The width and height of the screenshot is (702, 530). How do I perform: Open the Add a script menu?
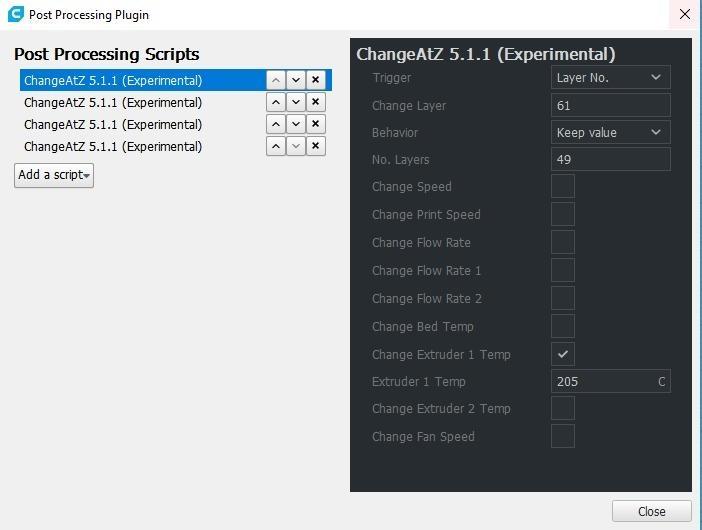coord(54,175)
